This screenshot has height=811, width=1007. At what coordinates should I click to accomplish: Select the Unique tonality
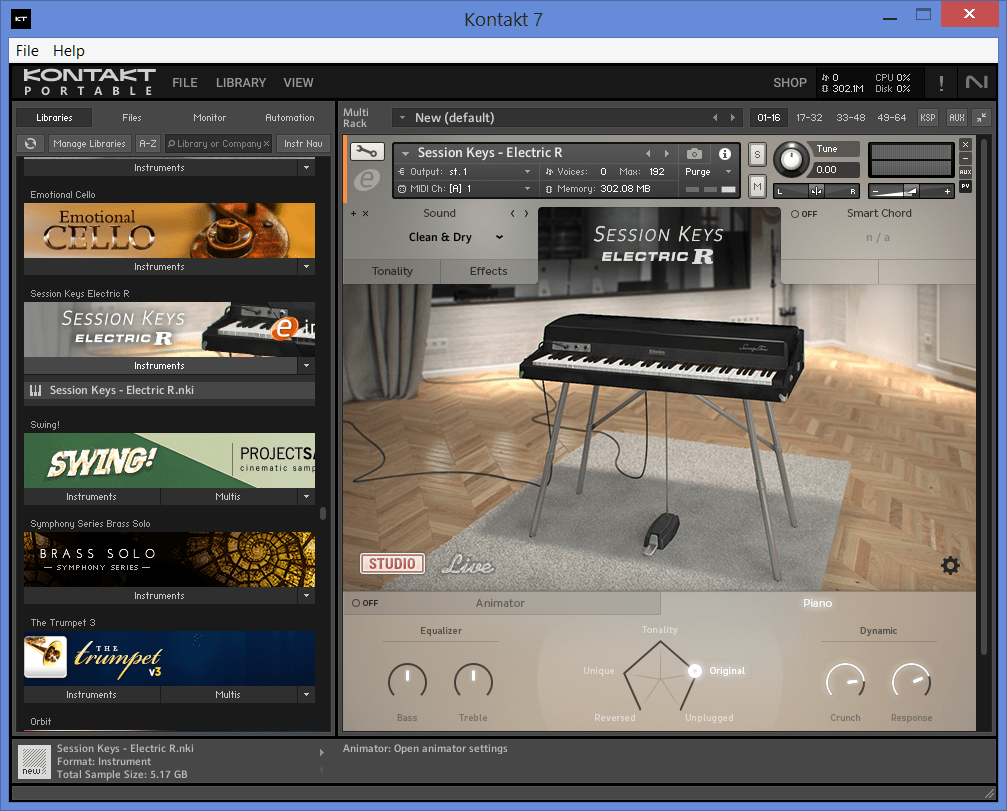tap(599, 670)
